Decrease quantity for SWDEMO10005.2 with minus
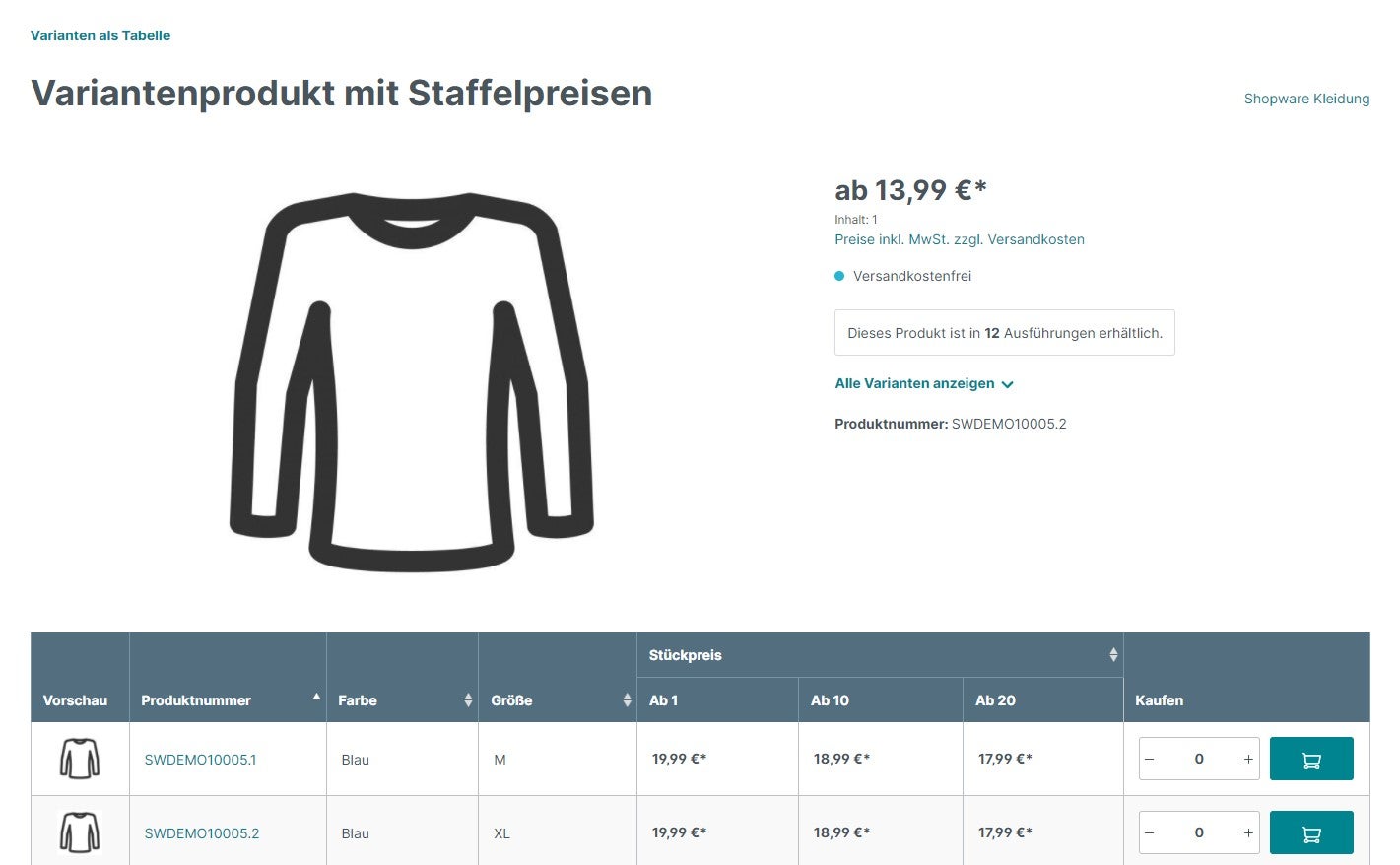 [x=1150, y=832]
